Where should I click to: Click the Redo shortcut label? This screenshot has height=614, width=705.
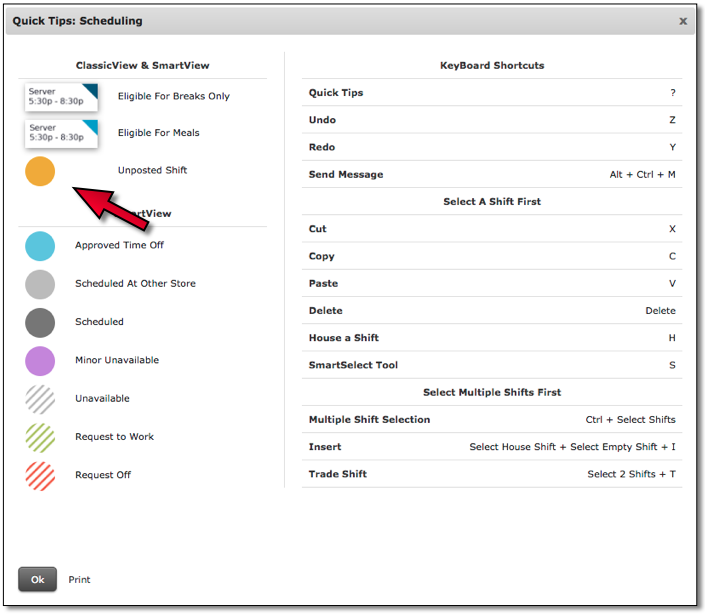pos(321,147)
